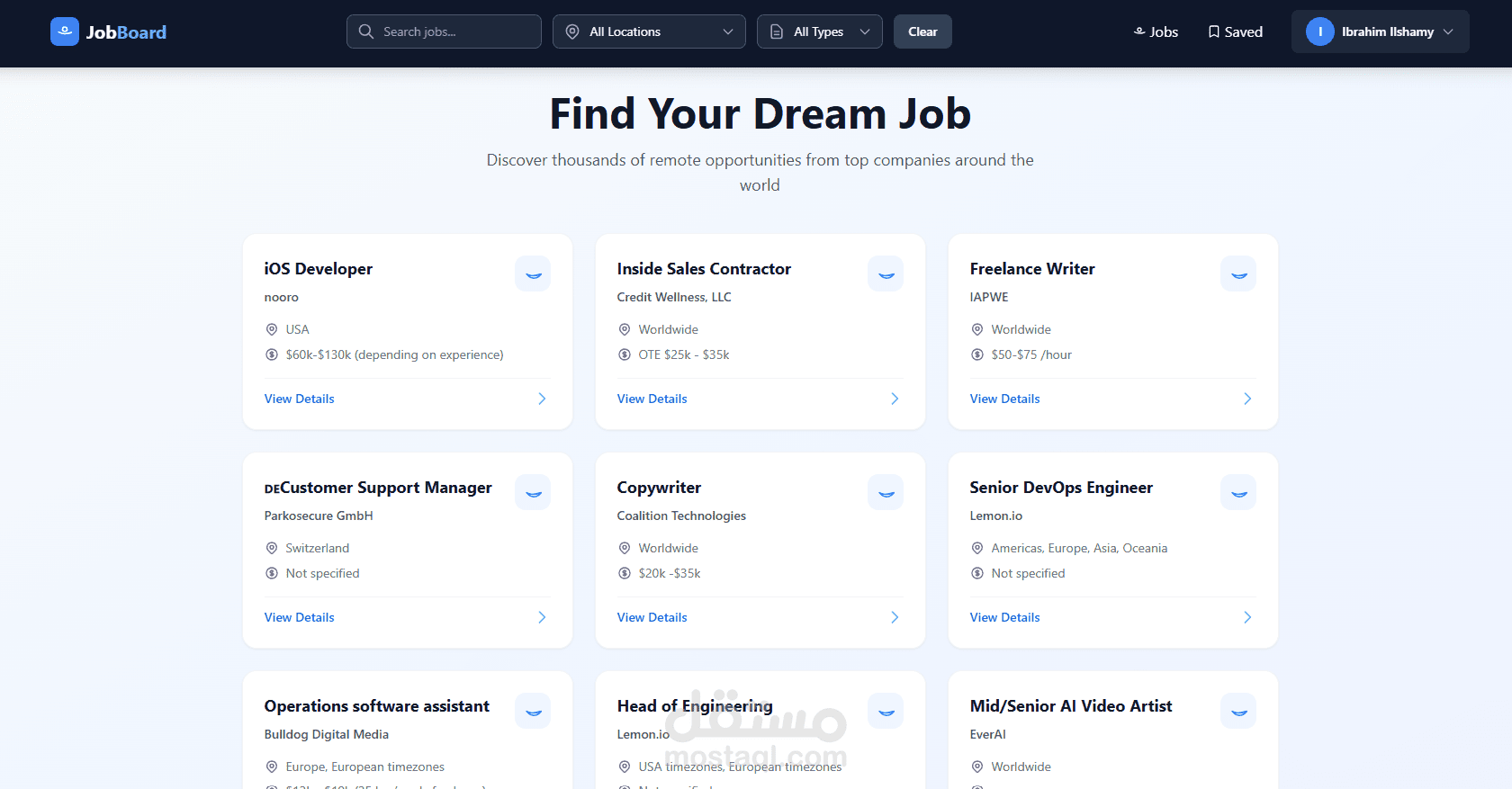Open the Ibrahim Ilshamy user menu
The width and height of the screenshot is (1512, 789).
point(1381,31)
